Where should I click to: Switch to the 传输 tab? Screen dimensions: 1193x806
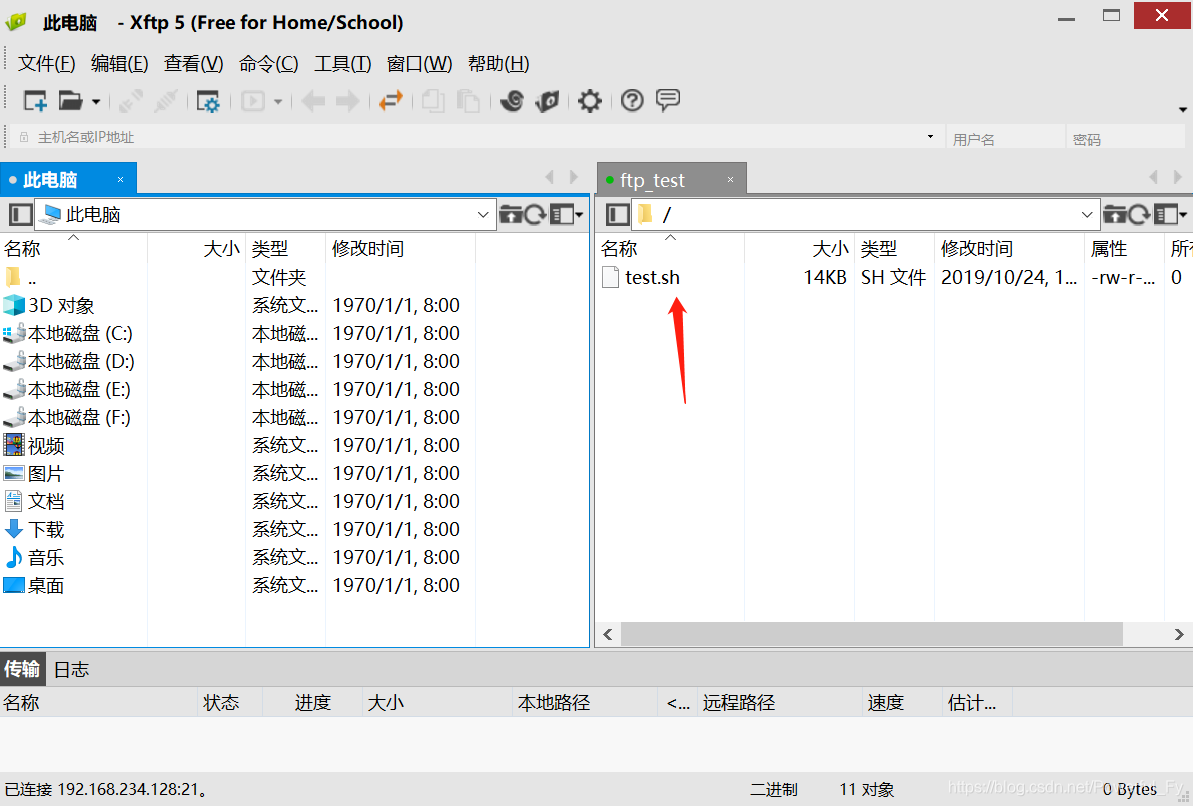22,669
